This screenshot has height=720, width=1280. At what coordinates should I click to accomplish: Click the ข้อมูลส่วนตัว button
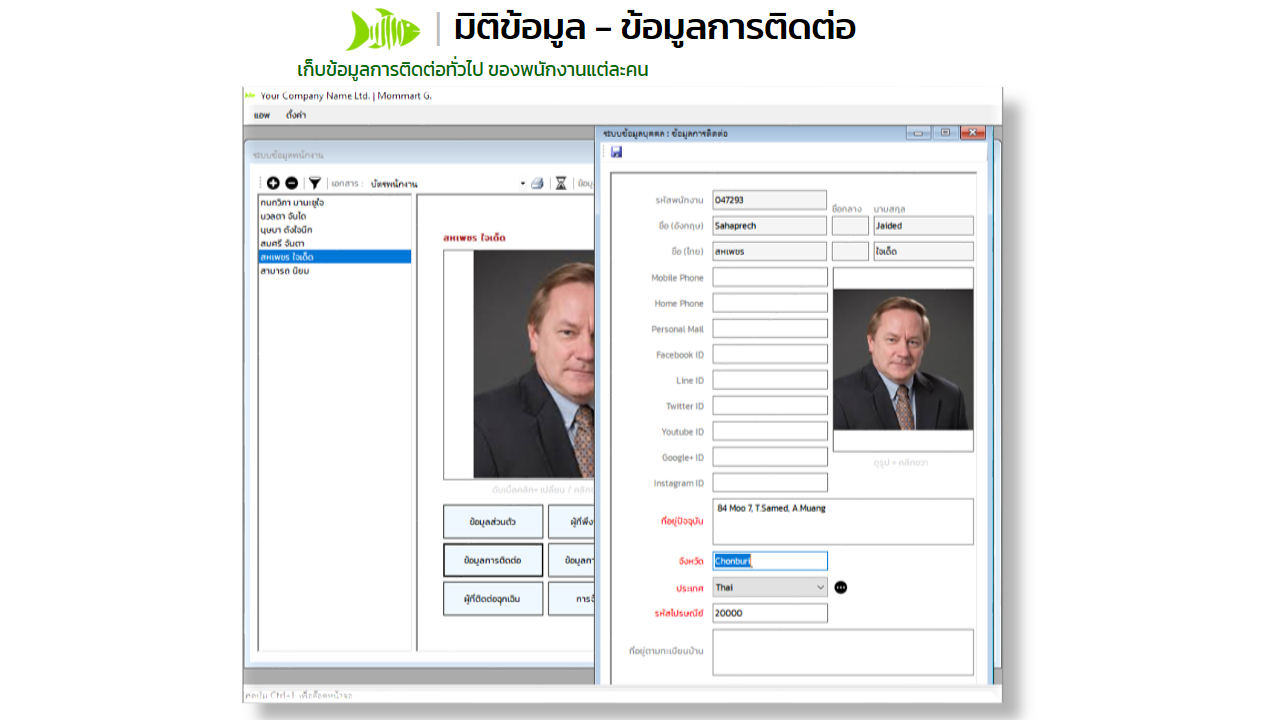pos(493,522)
